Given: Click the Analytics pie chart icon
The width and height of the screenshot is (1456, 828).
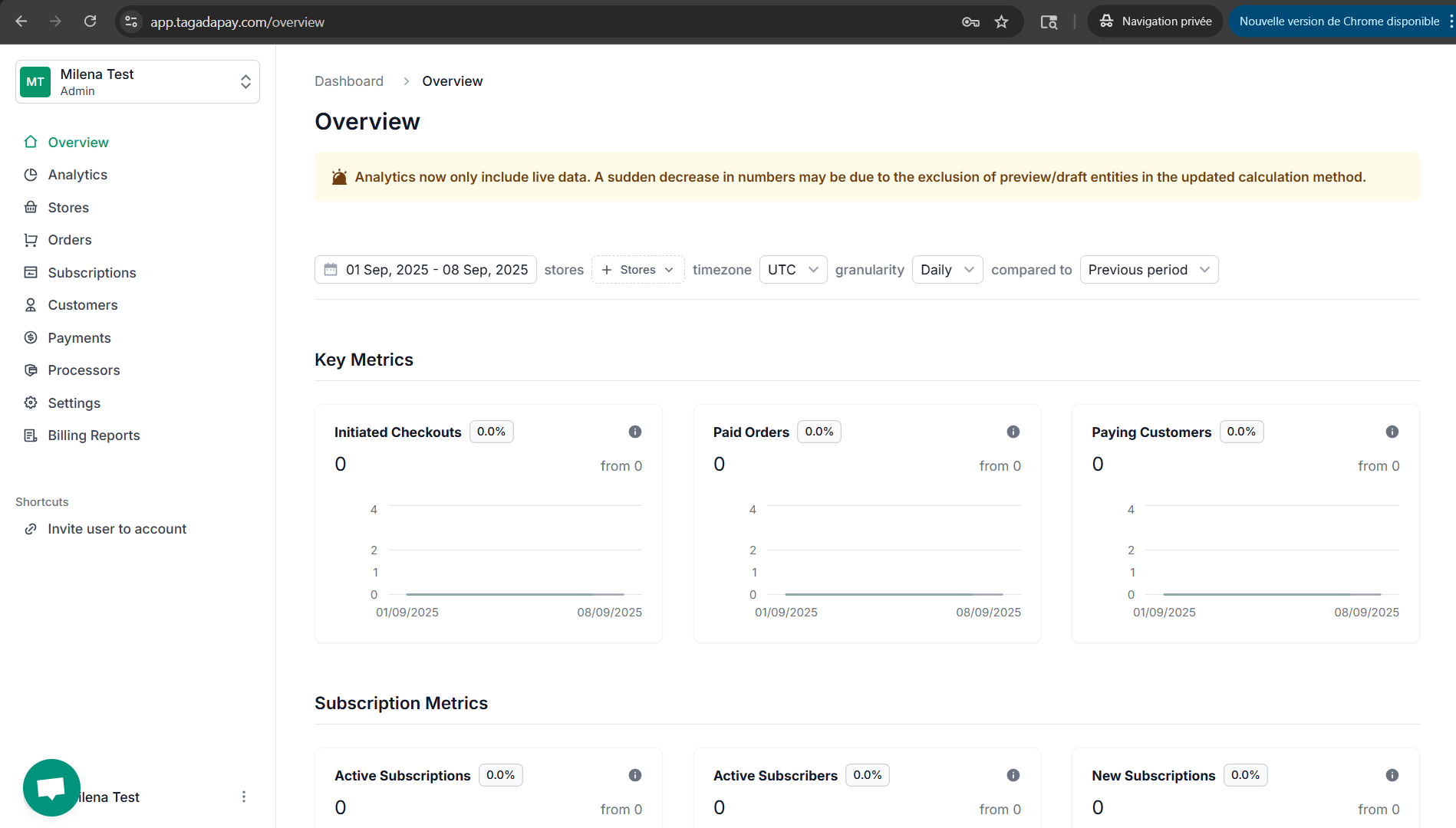Looking at the screenshot, I should pyautogui.click(x=31, y=175).
